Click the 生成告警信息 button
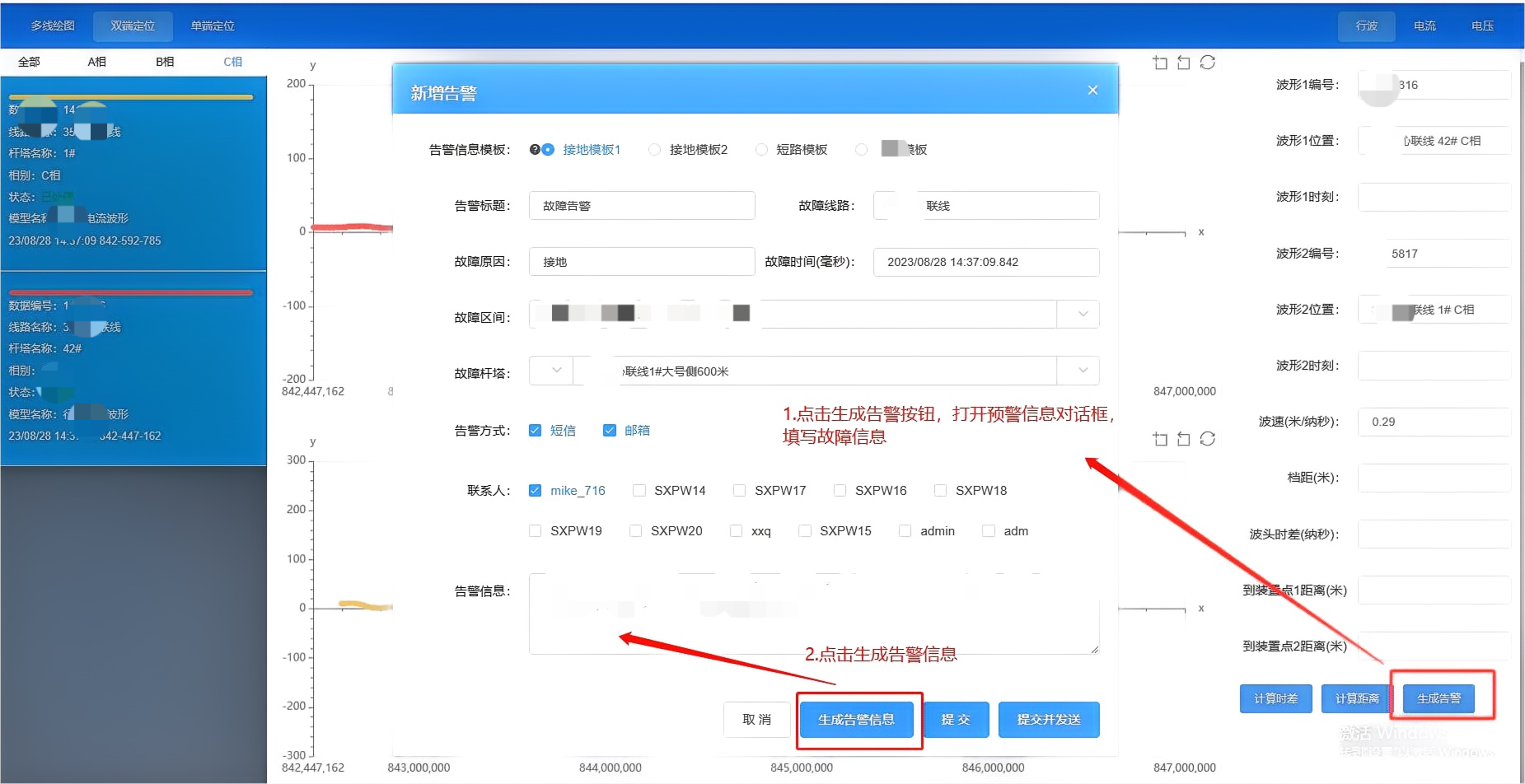 pos(856,720)
